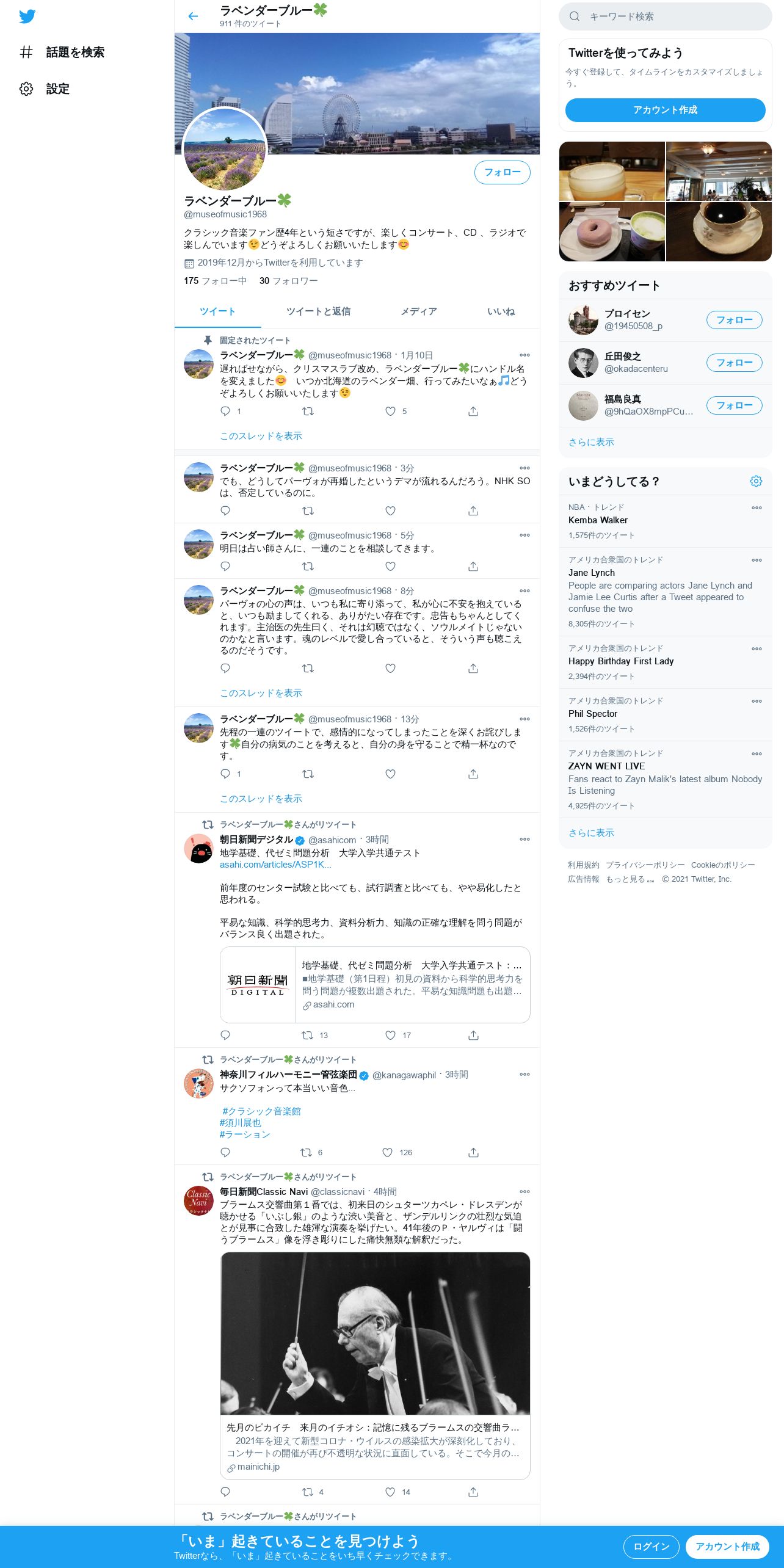Viewport: 784px width, 1568px height.
Task: Open the ツイートと返信 tab
Action: [318, 311]
